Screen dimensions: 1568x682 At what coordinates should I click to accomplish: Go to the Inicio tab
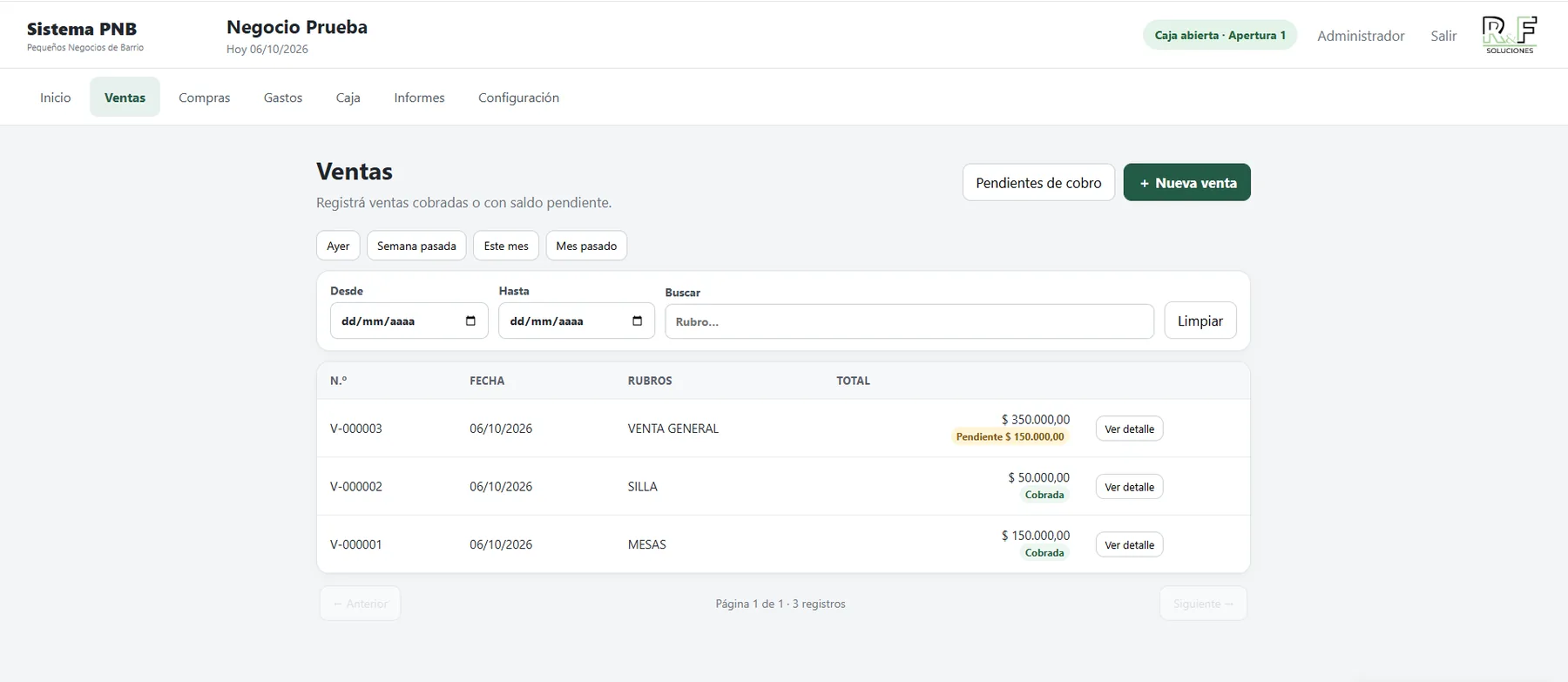click(x=55, y=98)
